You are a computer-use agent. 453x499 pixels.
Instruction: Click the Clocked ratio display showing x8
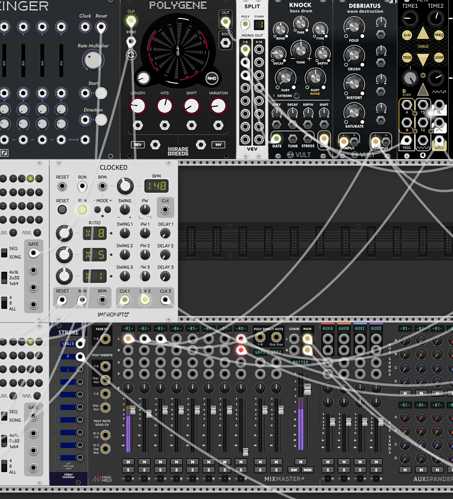pos(95,233)
